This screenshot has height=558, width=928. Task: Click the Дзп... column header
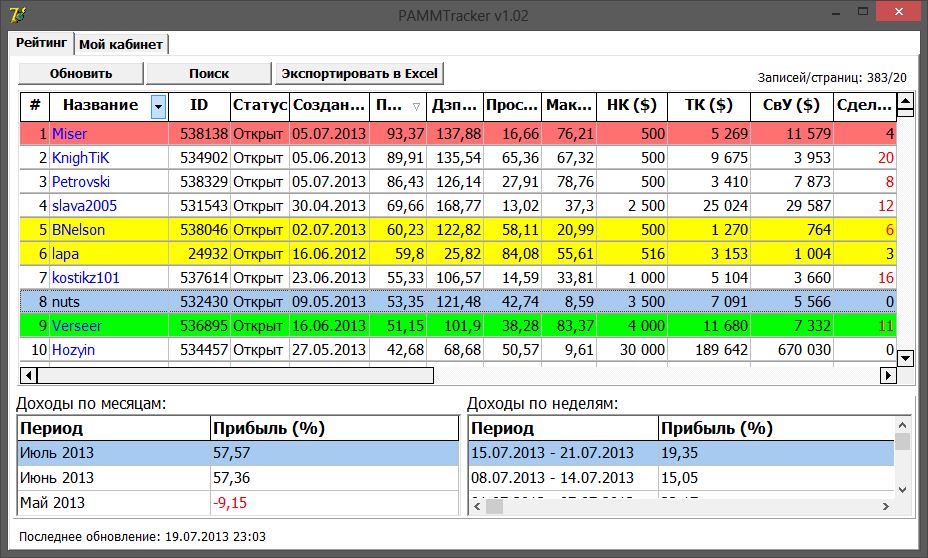click(x=455, y=107)
